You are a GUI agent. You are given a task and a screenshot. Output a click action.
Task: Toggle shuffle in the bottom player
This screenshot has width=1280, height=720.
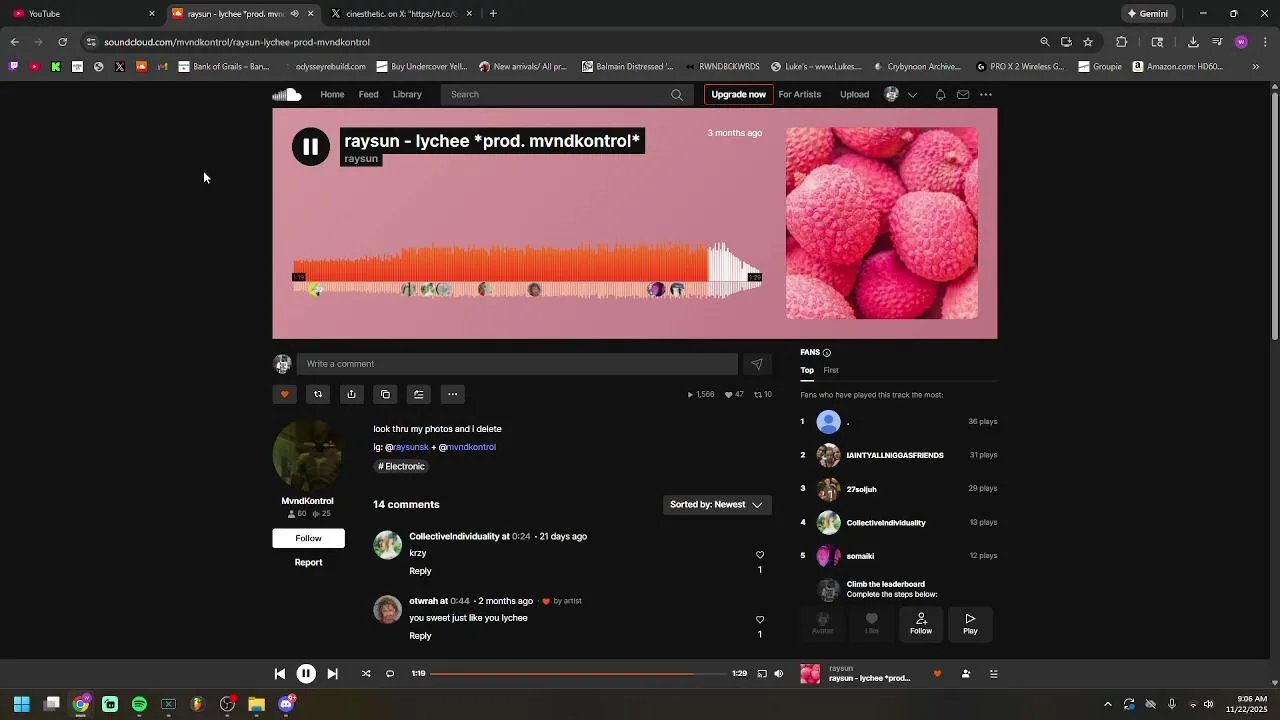(x=366, y=674)
